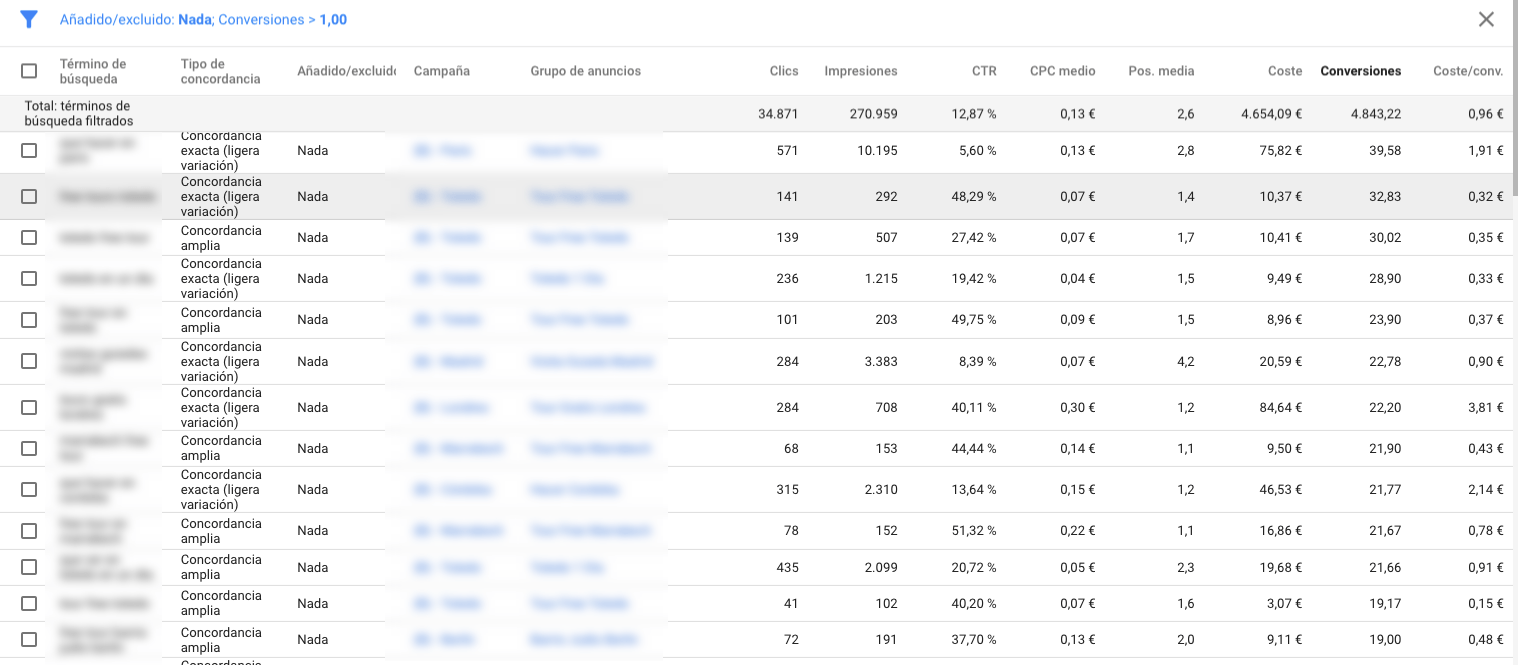
Task: Check the row with 236 clics
Action: (29, 279)
